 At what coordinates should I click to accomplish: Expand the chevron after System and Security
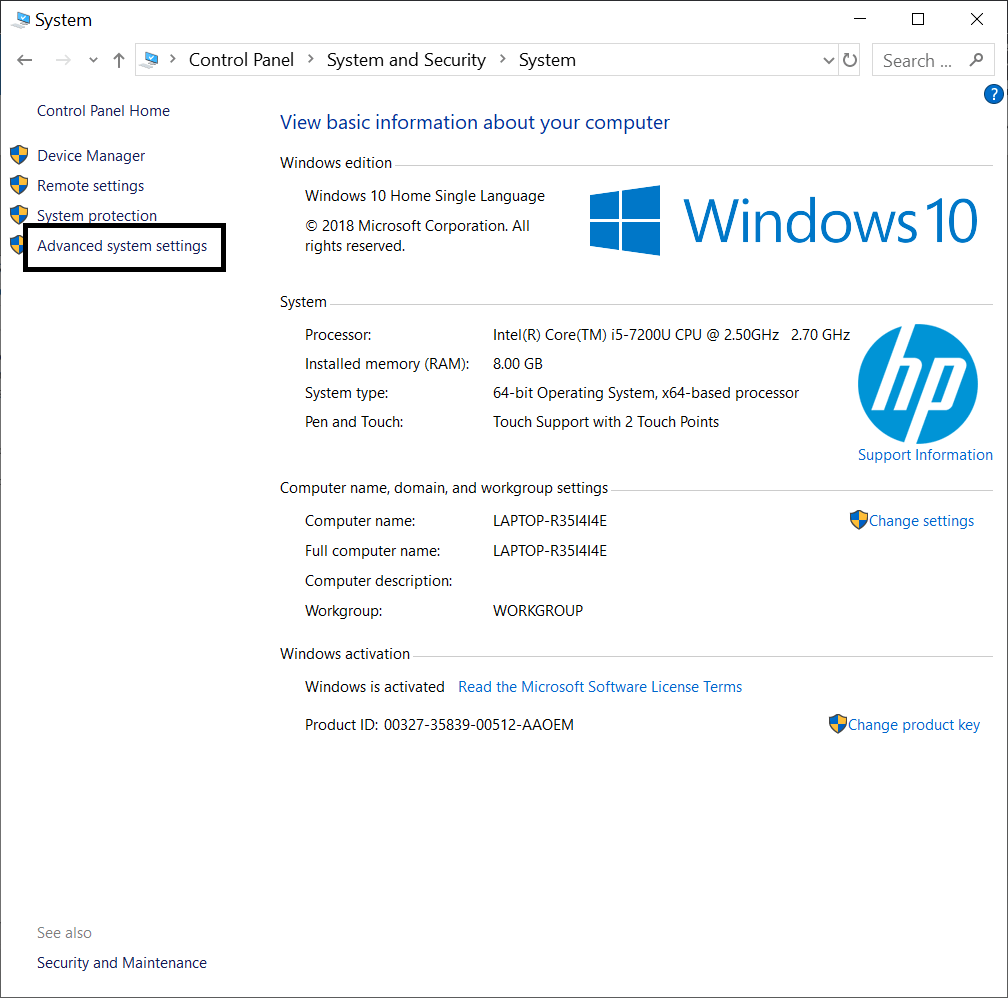click(501, 60)
